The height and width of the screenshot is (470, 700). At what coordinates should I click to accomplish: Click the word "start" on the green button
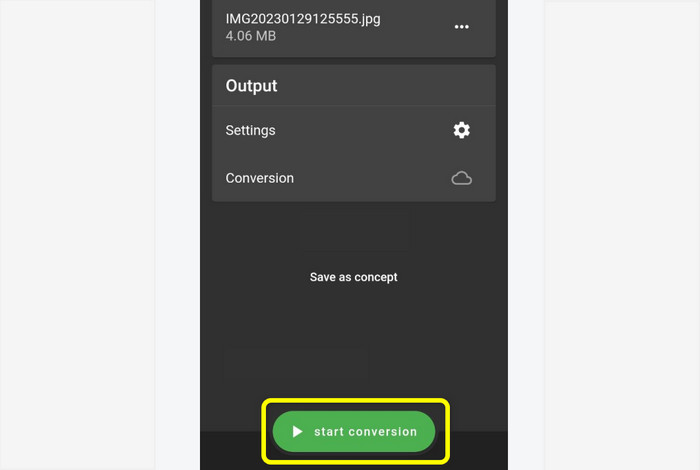(x=329, y=432)
